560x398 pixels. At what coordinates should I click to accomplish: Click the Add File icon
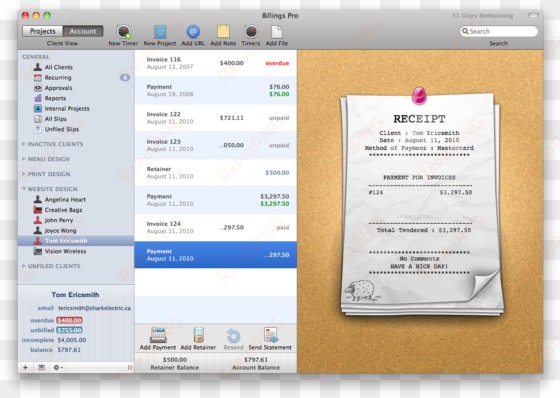(277, 32)
